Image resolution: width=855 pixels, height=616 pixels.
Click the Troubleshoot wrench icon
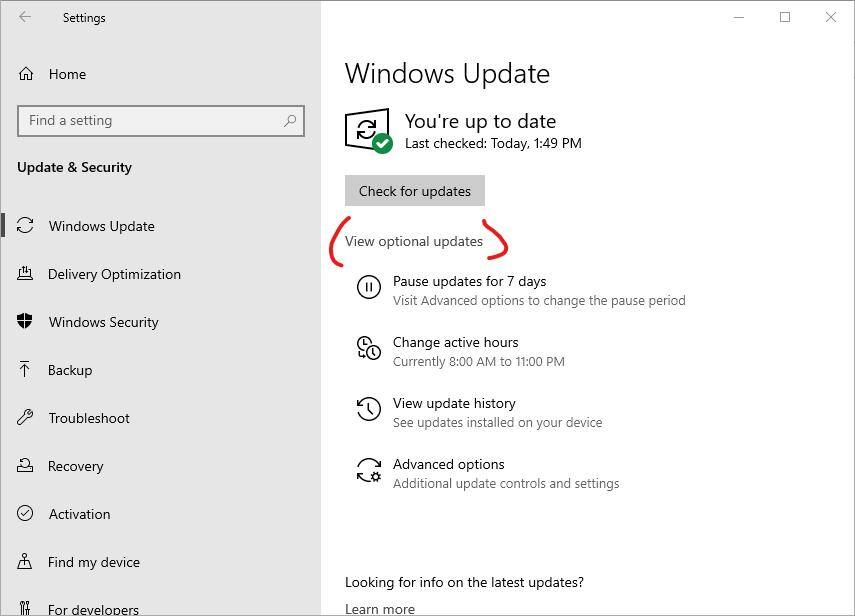tap(26, 418)
